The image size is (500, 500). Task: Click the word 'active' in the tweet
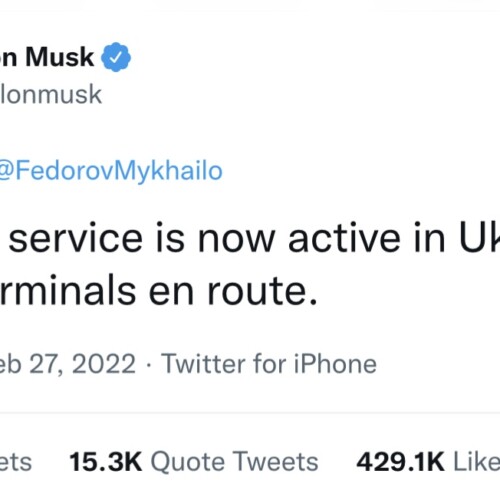click(x=344, y=239)
